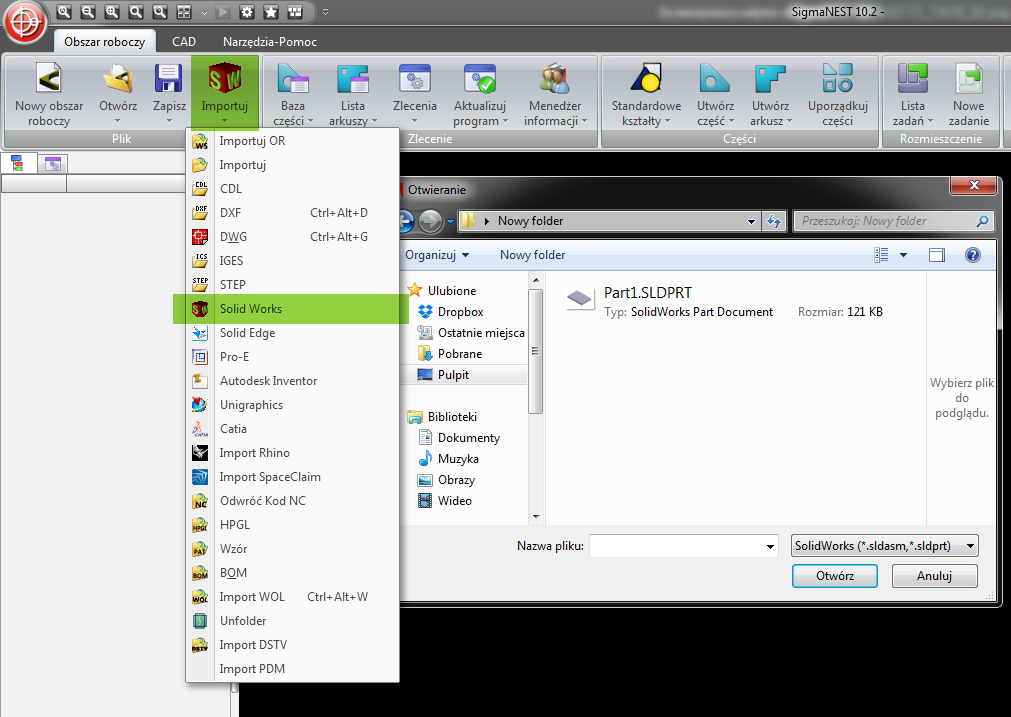
Task: Click the Otwórz button in dialog
Action: pyautogui.click(x=834, y=576)
